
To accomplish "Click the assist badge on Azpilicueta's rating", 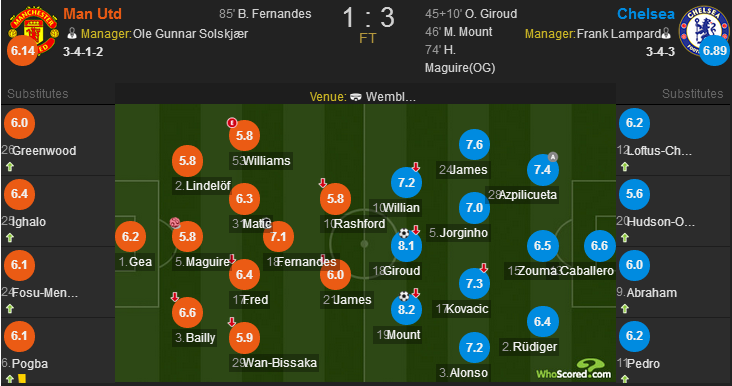I will [553, 157].
